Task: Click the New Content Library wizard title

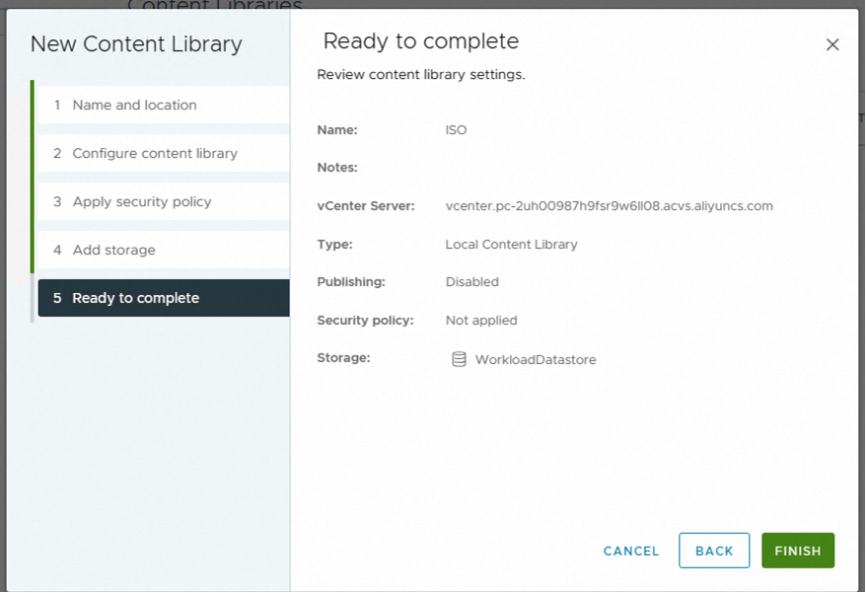Action: pos(136,44)
